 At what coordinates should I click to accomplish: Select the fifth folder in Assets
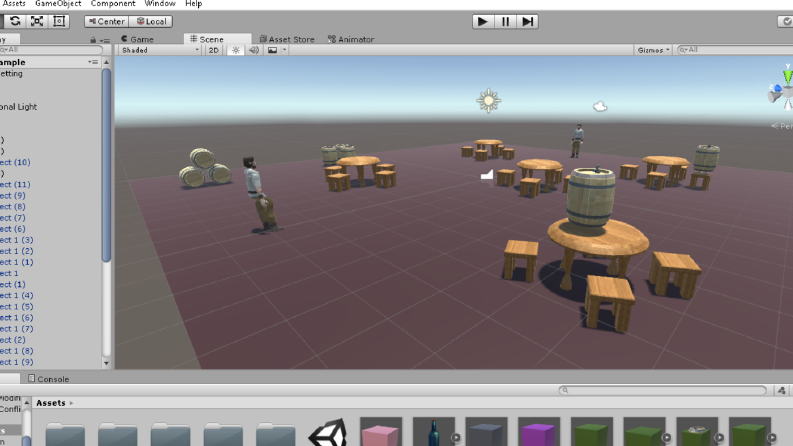276,434
